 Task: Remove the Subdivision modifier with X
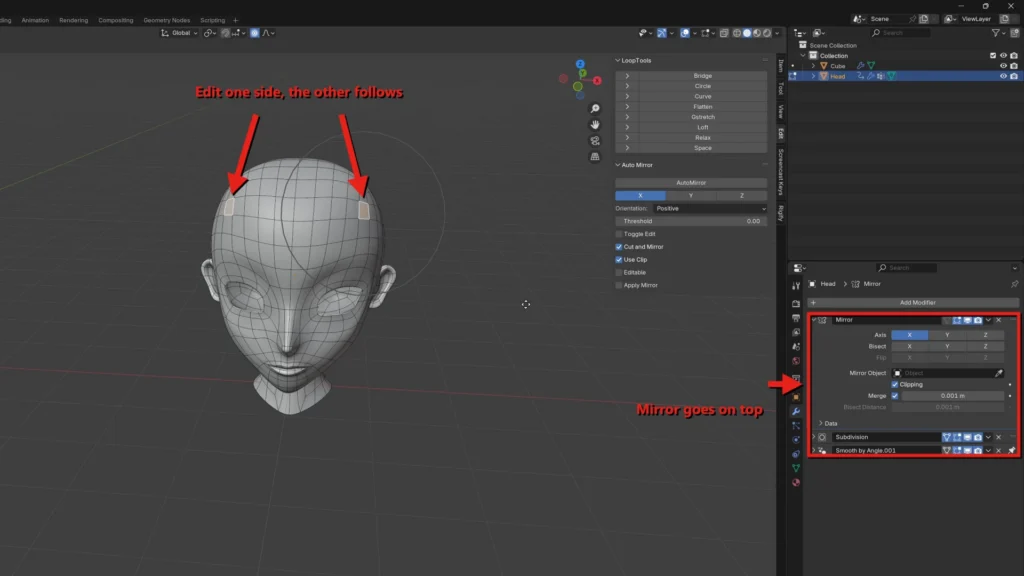click(x=999, y=437)
